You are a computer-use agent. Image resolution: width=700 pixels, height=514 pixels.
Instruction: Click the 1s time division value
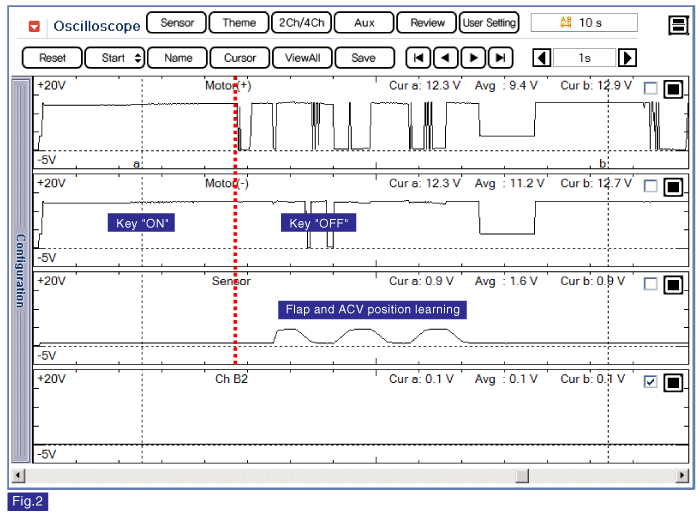pos(584,58)
